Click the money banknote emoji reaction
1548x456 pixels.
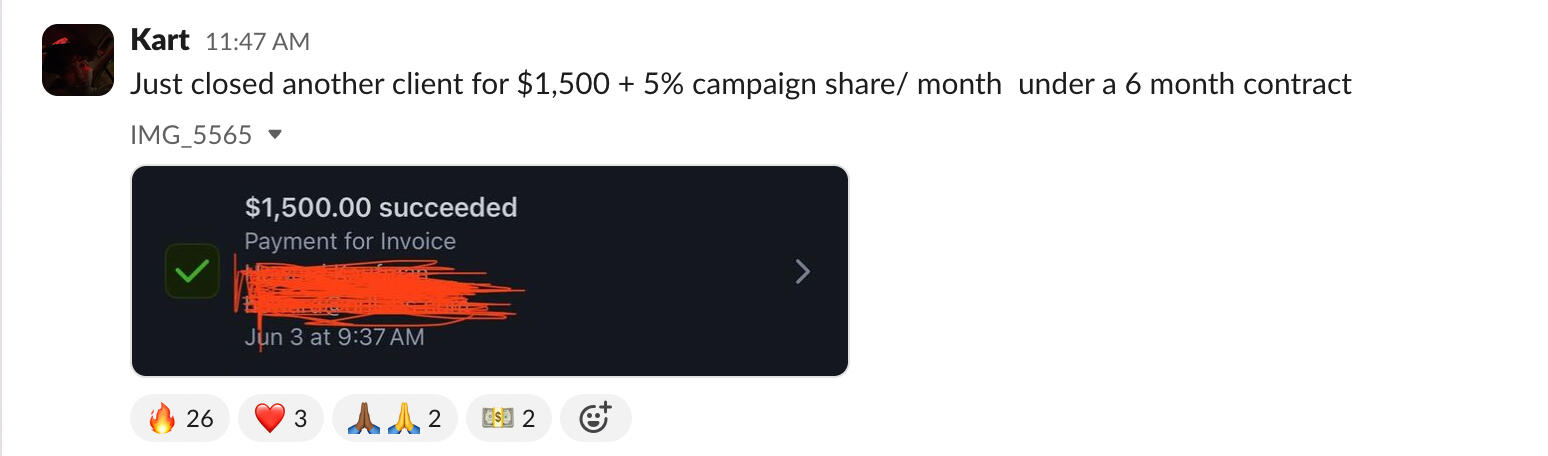pos(507,418)
